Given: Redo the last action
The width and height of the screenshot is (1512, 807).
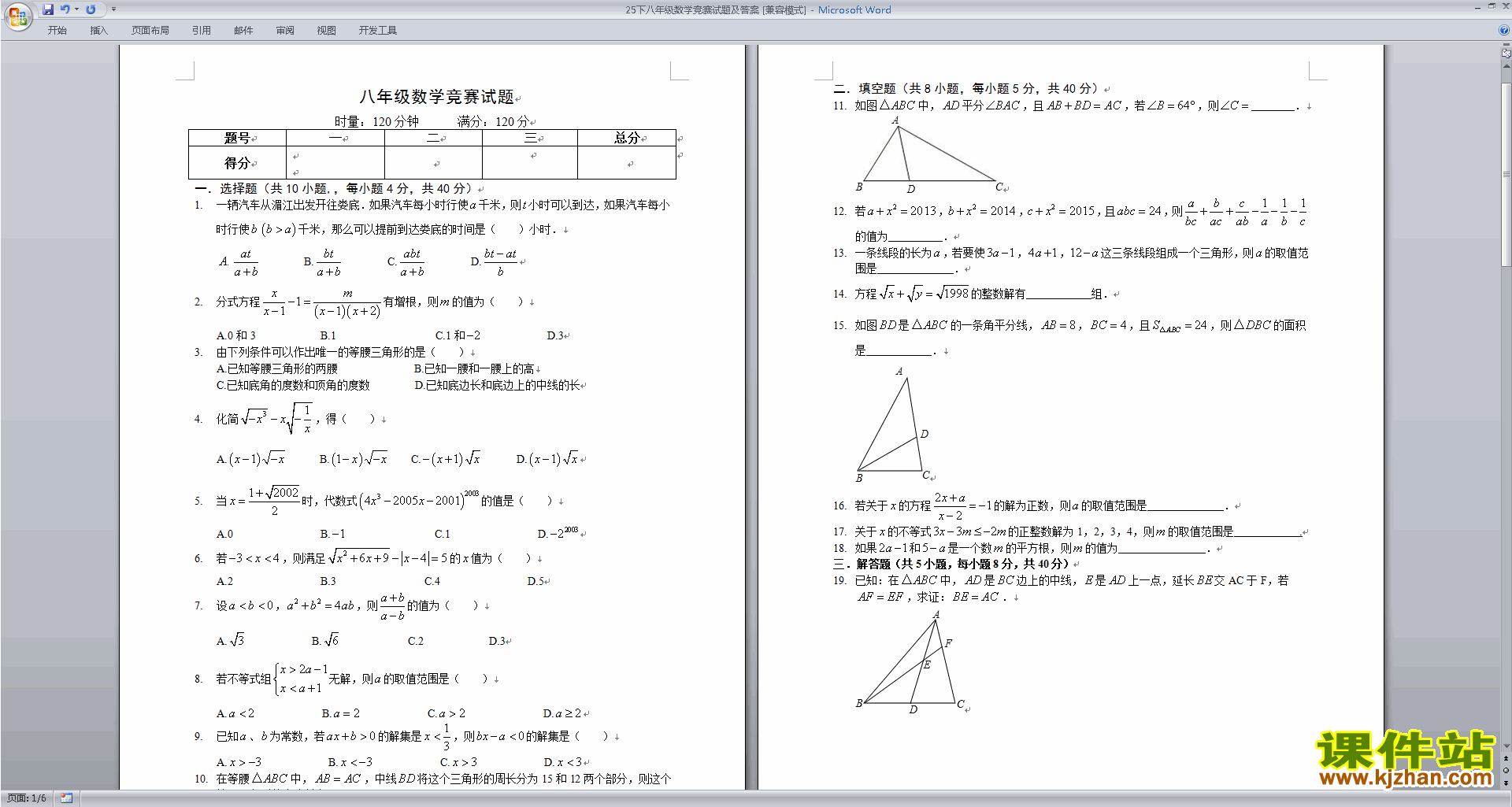Looking at the screenshot, I should click(91, 9).
